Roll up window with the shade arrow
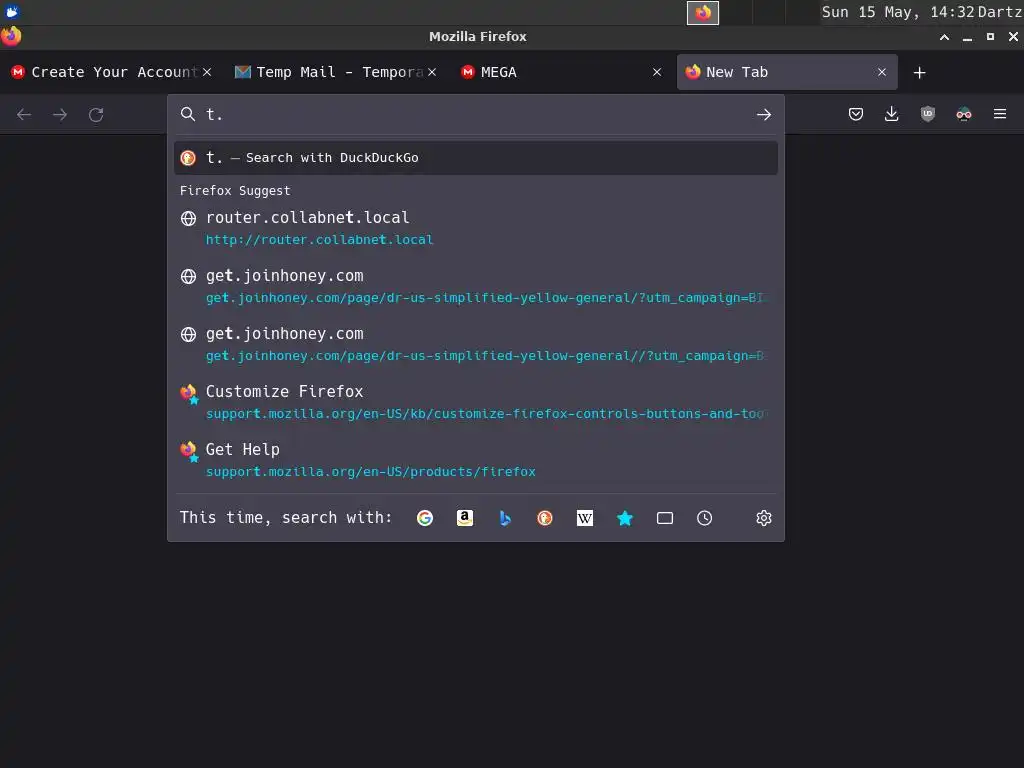1024x768 pixels. click(944, 37)
